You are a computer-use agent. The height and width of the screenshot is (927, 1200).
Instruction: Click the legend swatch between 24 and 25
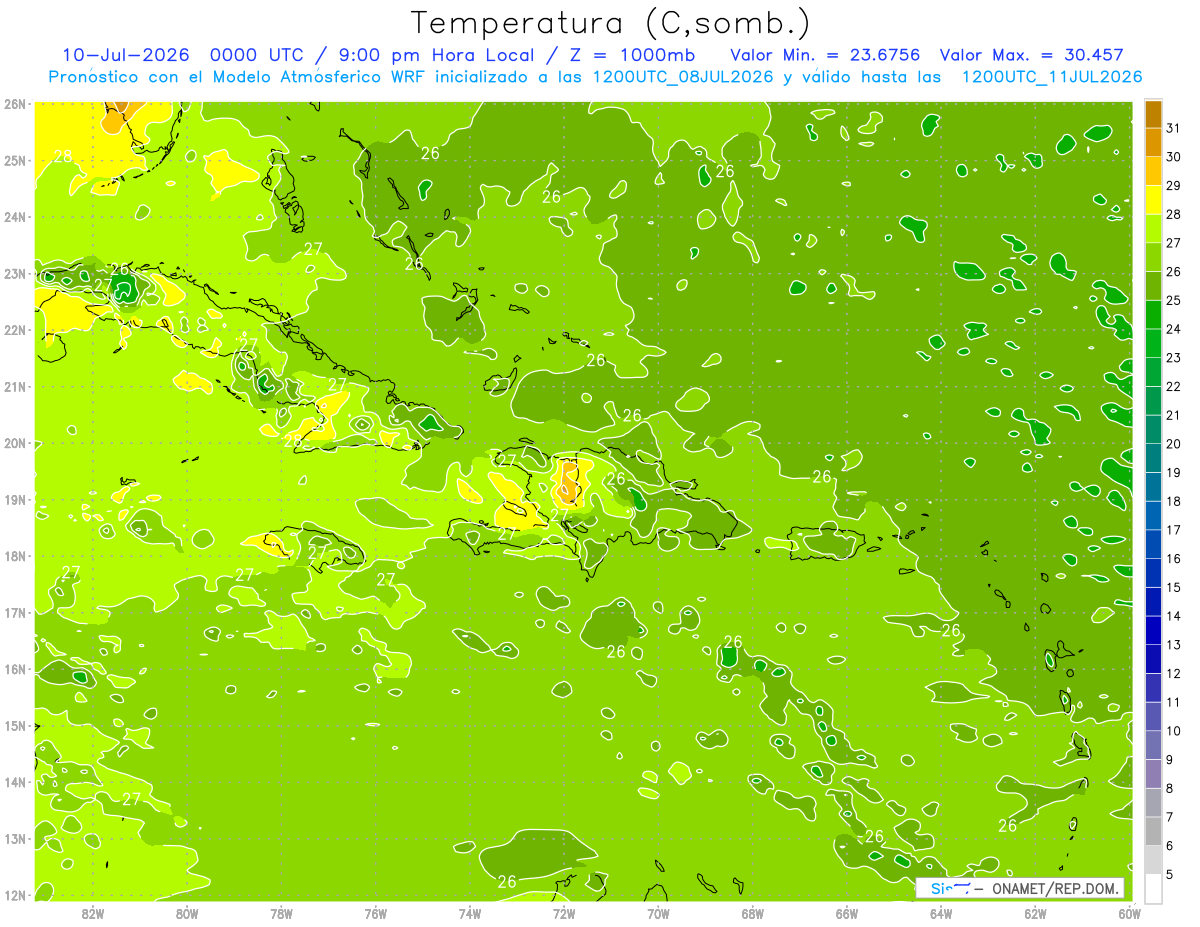tap(1153, 315)
